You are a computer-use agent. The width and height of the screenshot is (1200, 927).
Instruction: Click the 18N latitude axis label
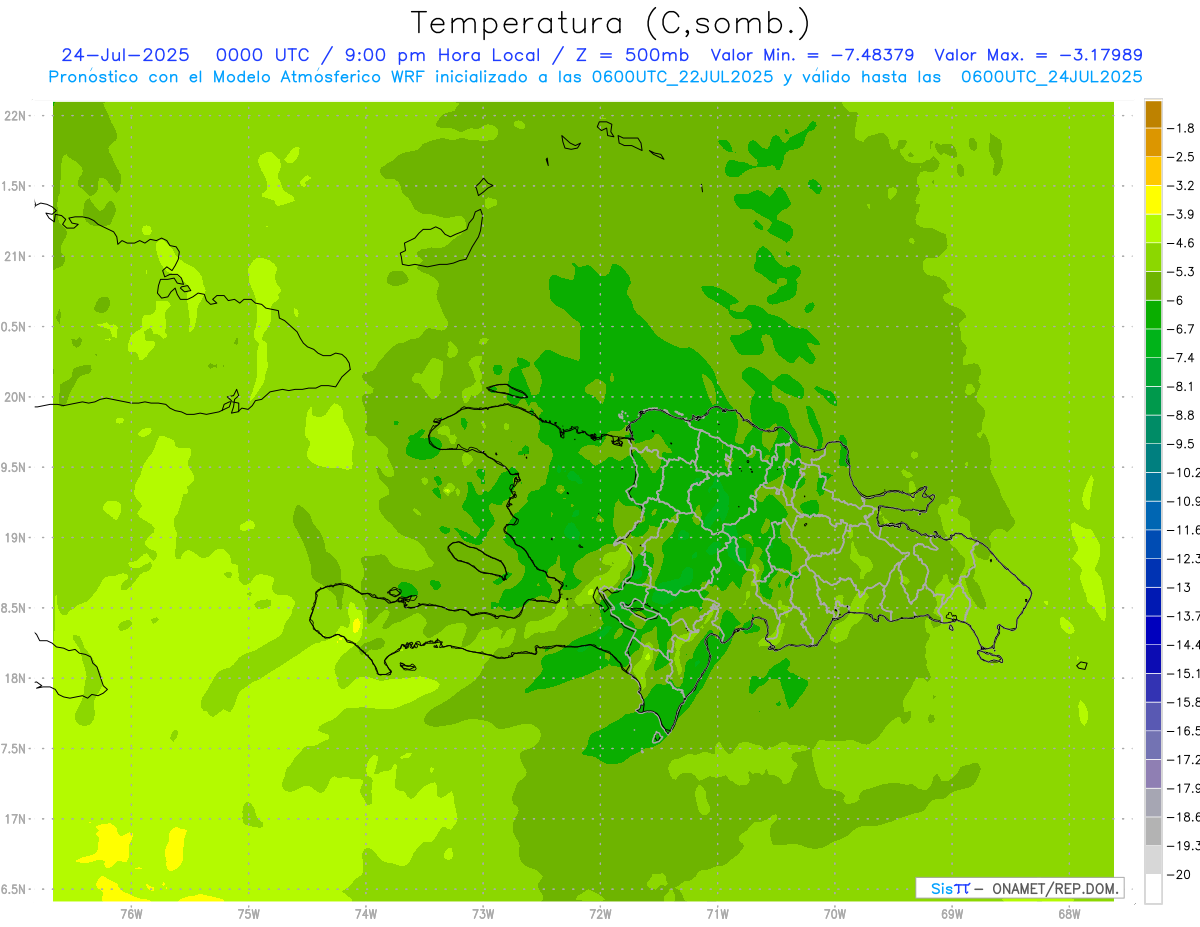click(x=16, y=679)
